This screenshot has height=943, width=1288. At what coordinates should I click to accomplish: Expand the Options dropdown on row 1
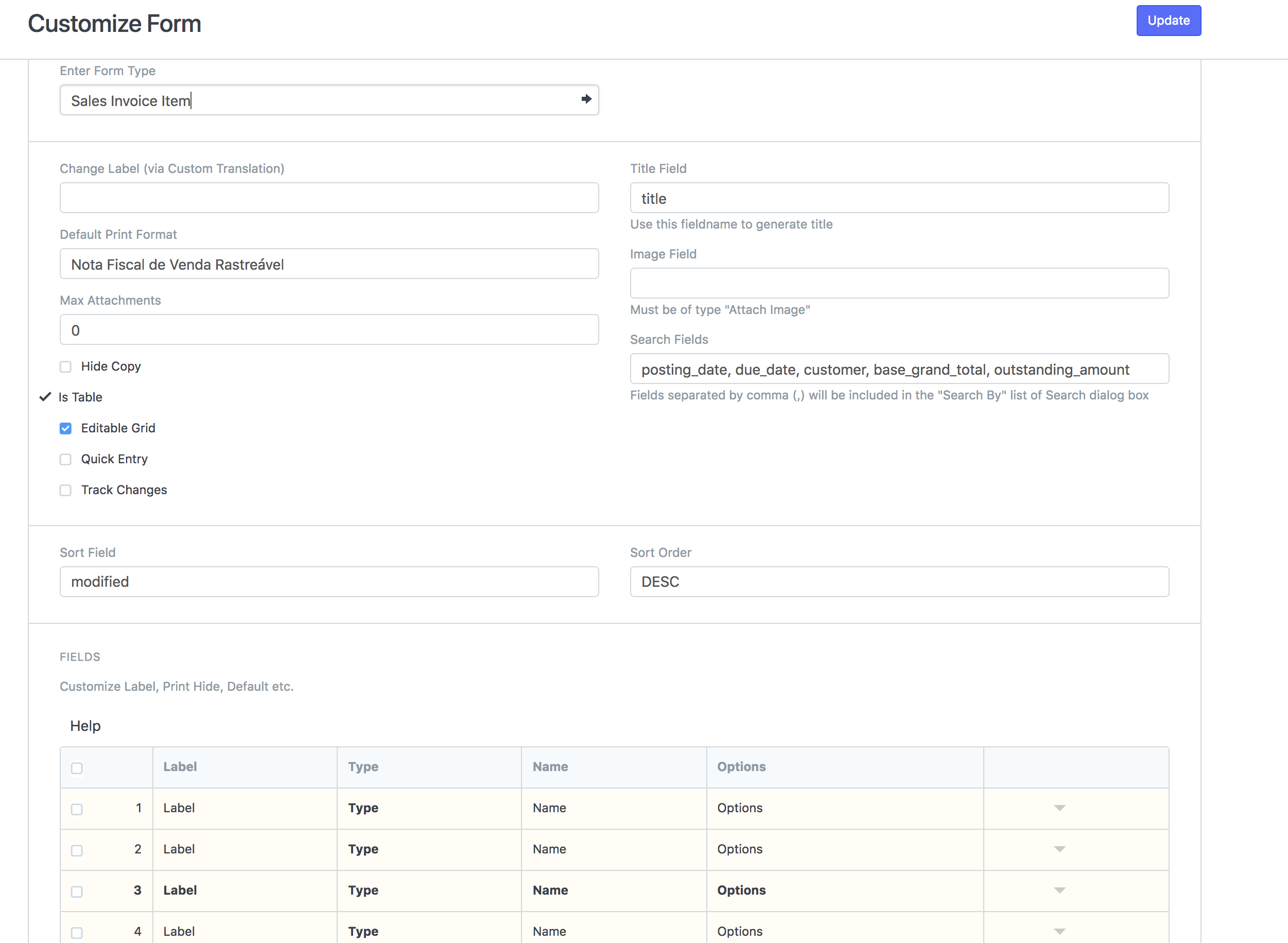click(x=1059, y=808)
